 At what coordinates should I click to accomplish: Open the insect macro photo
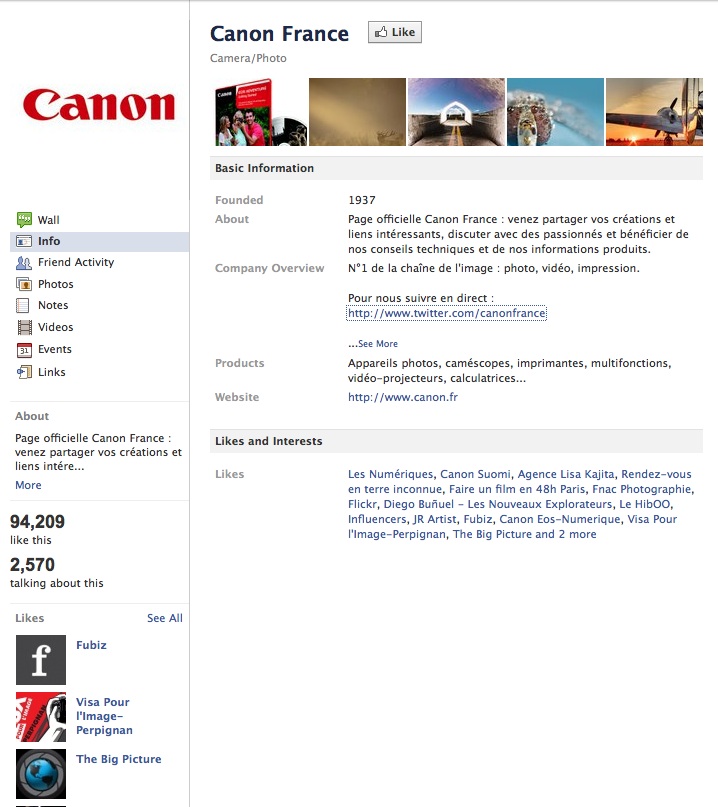tap(555, 112)
